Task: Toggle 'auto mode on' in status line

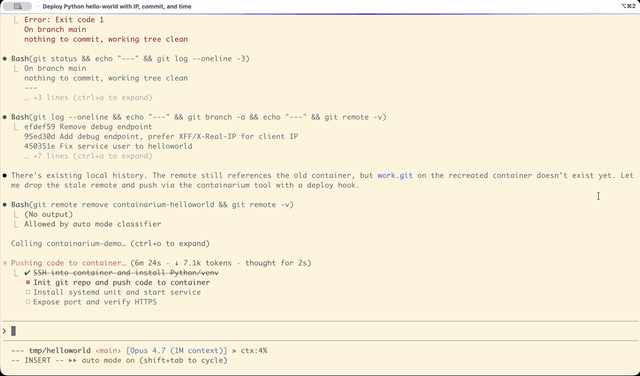Action: pyautogui.click(x=108, y=360)
